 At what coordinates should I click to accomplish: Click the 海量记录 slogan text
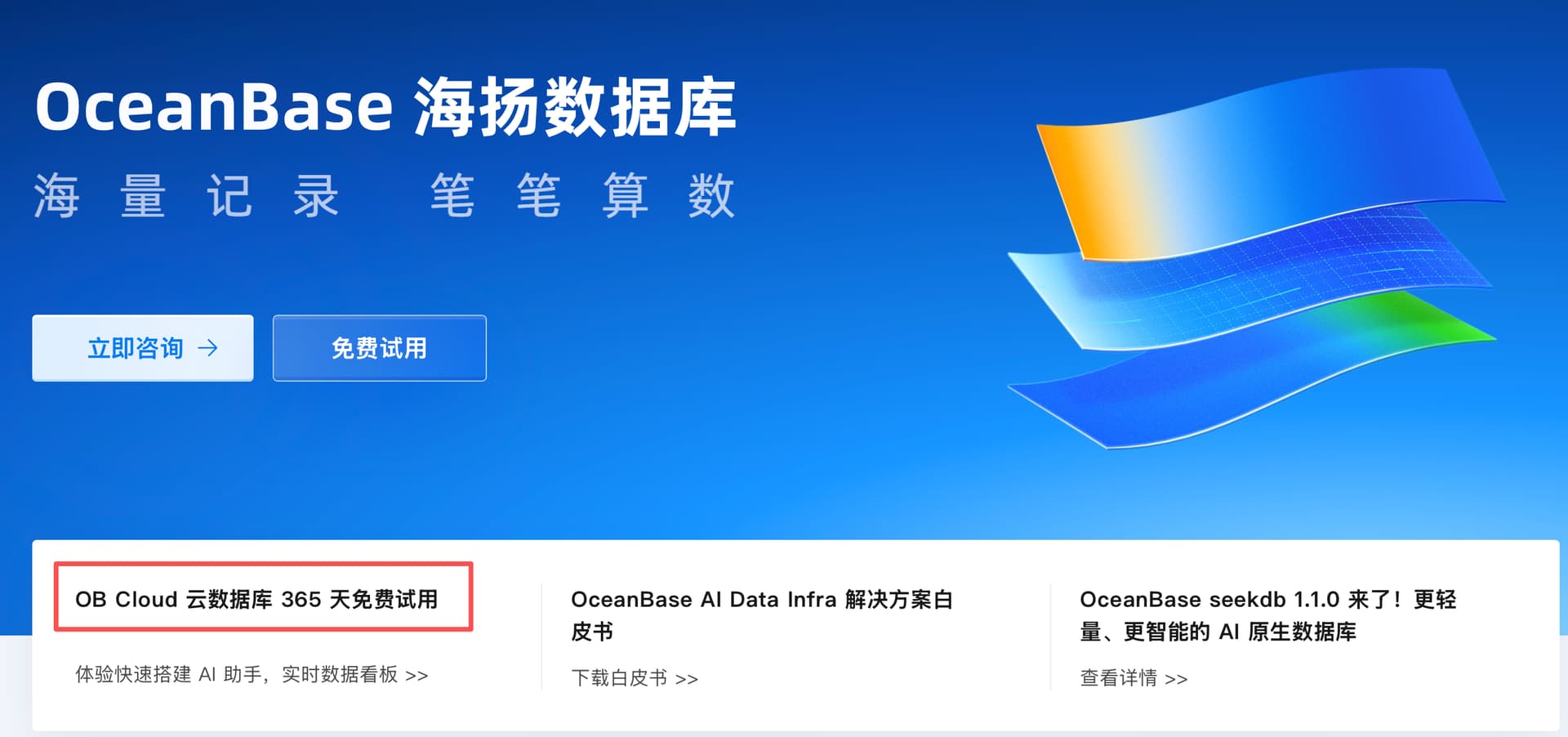coord(186,196)
